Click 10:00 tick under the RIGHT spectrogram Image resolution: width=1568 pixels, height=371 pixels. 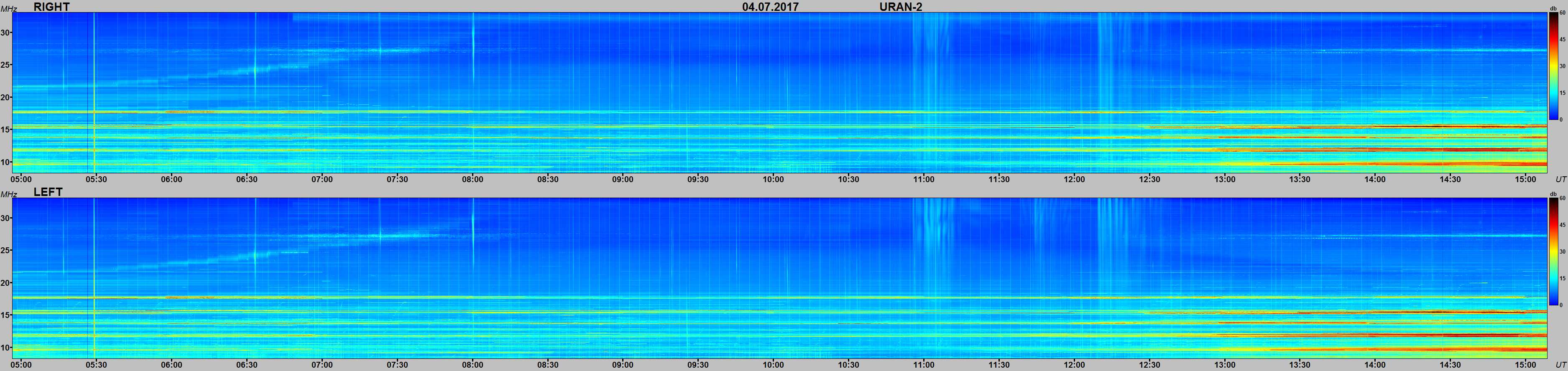click(773, 179)
